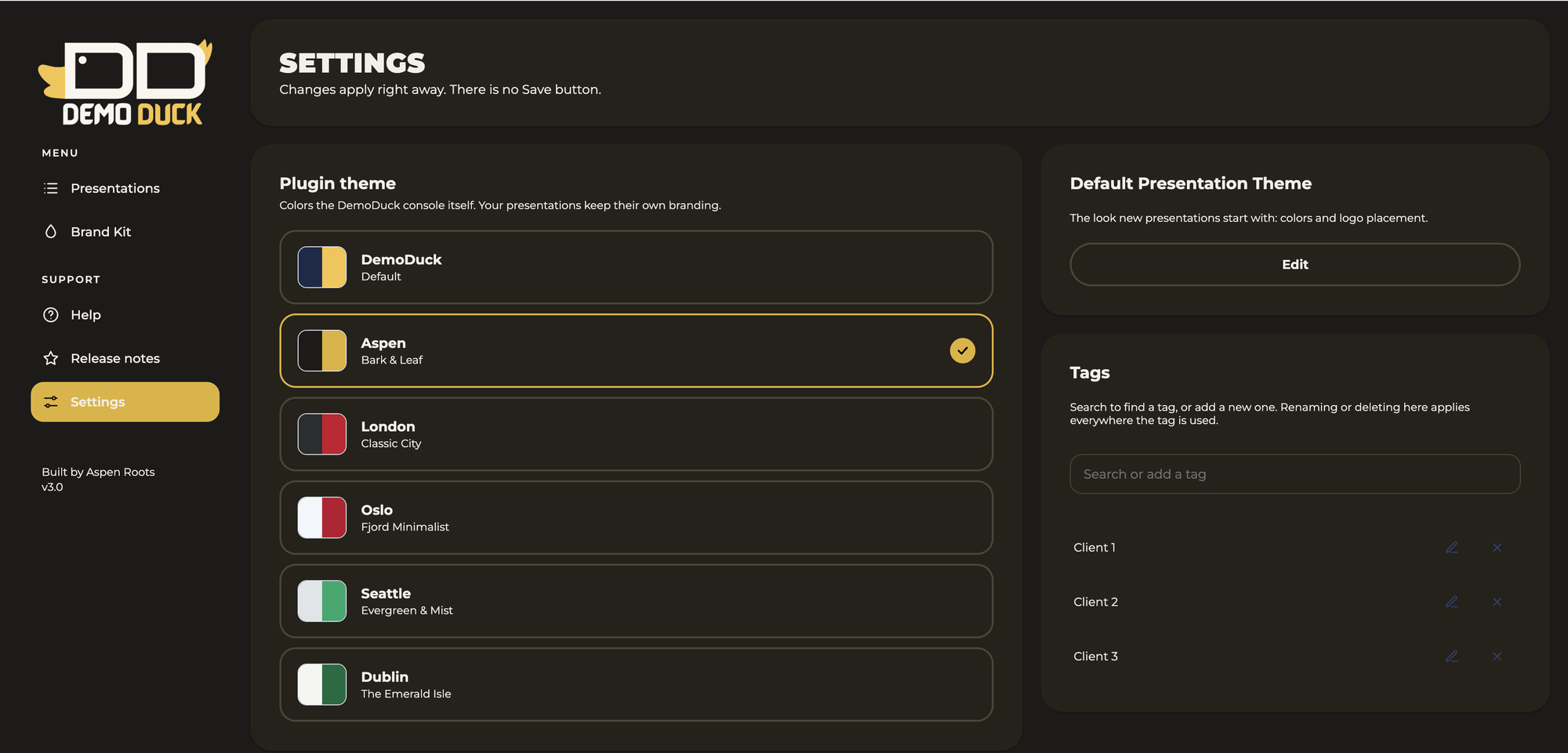
Task: Click the Release notes star icon
Action: (x=51, y=358)
